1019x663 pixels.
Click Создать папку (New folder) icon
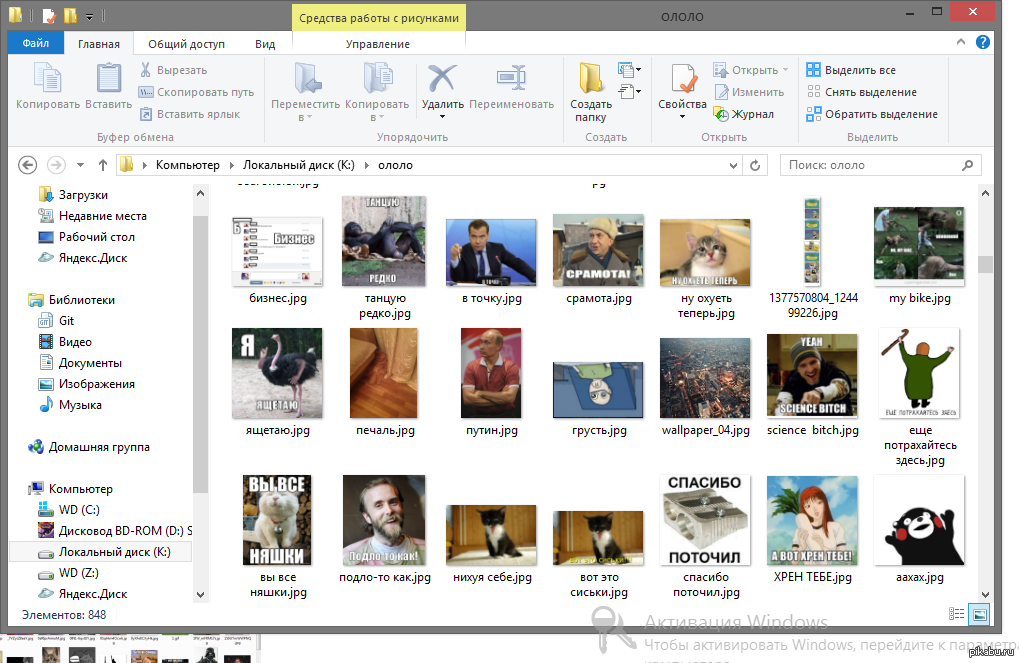(591, 79)
